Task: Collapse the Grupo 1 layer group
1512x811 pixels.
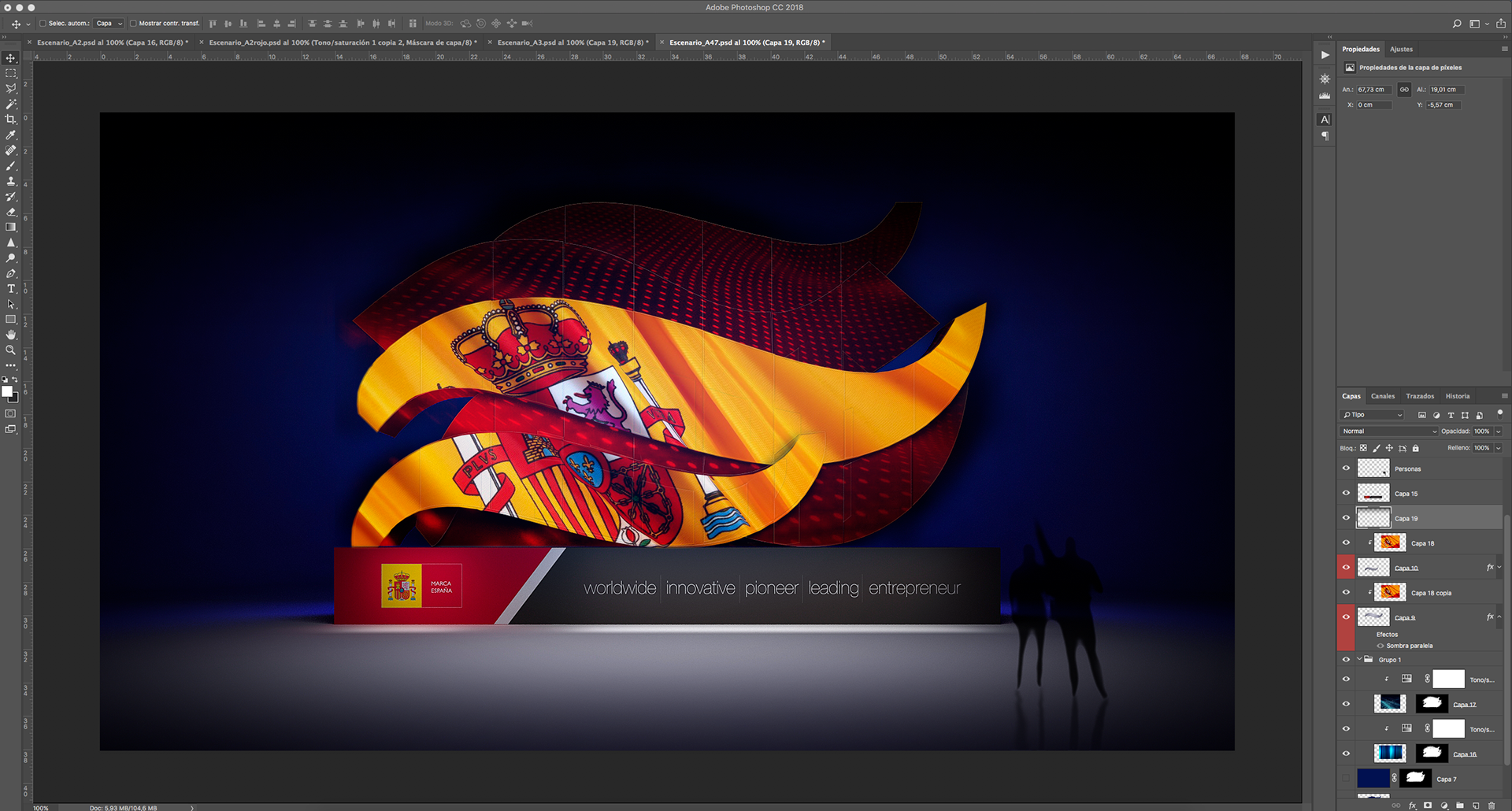Action: click(1359, 660)
